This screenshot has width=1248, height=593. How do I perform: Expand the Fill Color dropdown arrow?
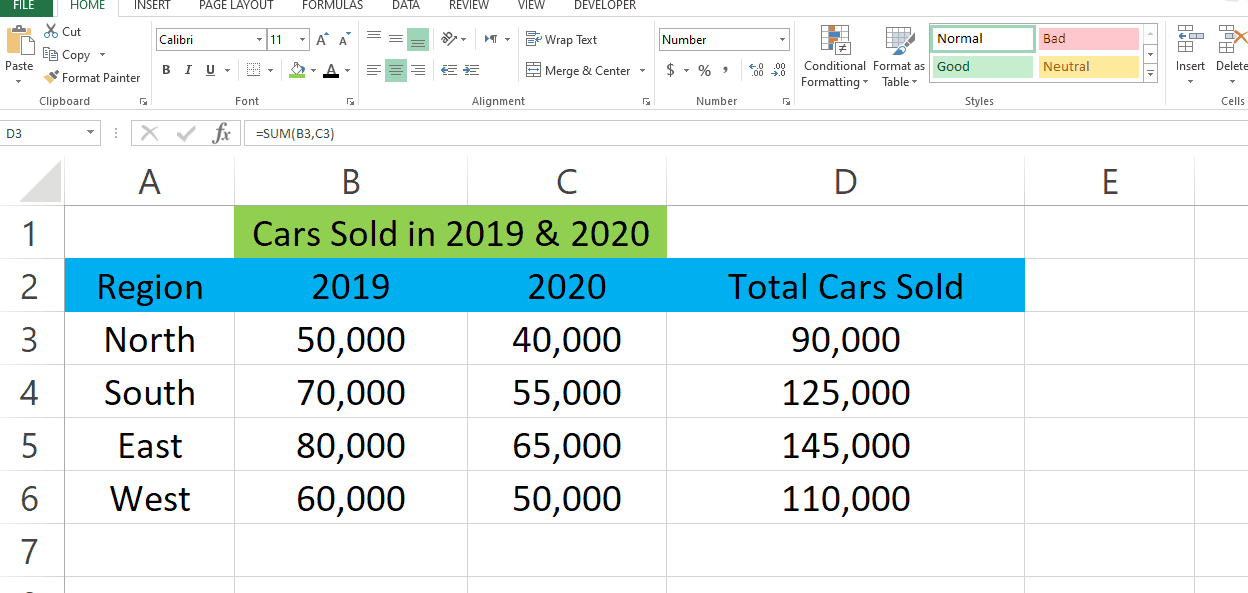[313, 71]
